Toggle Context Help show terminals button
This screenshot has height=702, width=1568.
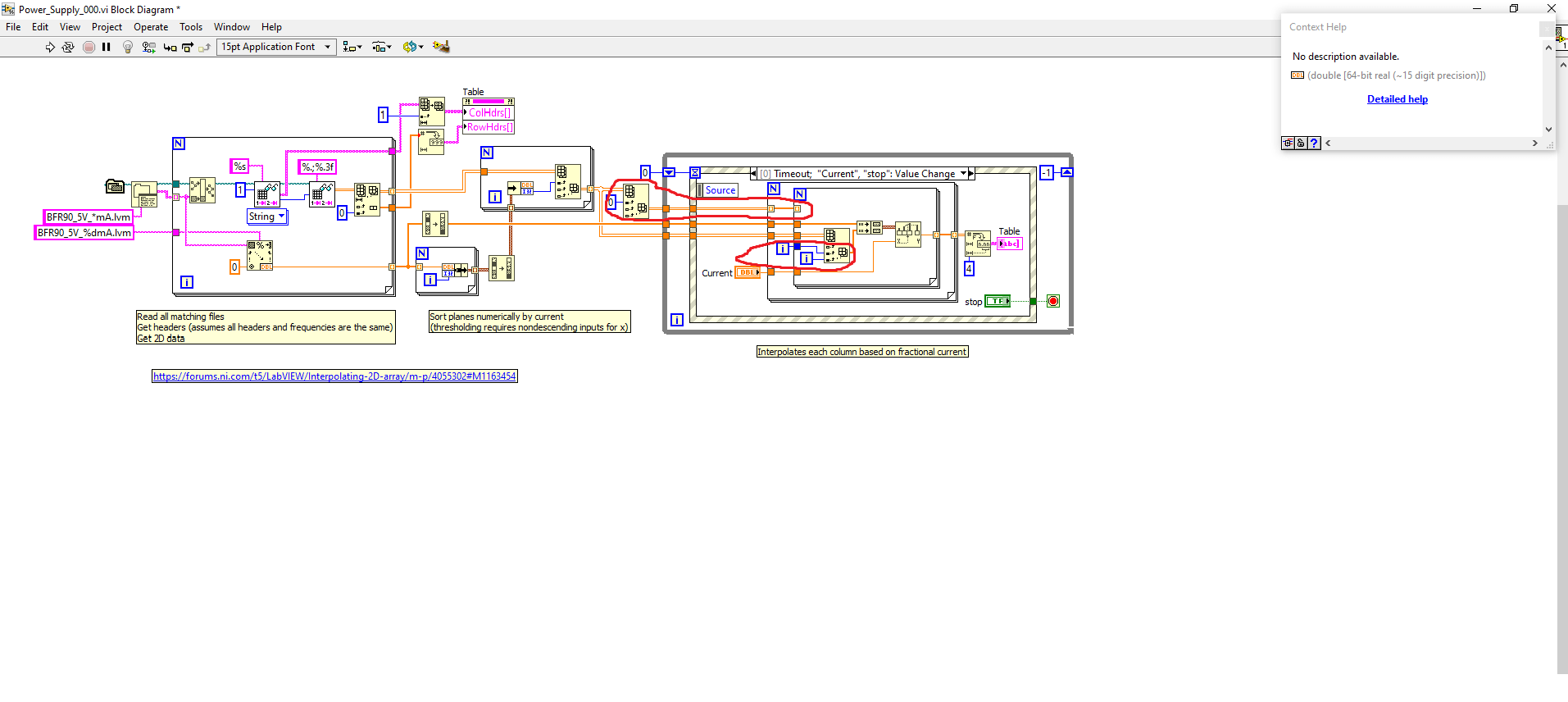point(1288,143)
